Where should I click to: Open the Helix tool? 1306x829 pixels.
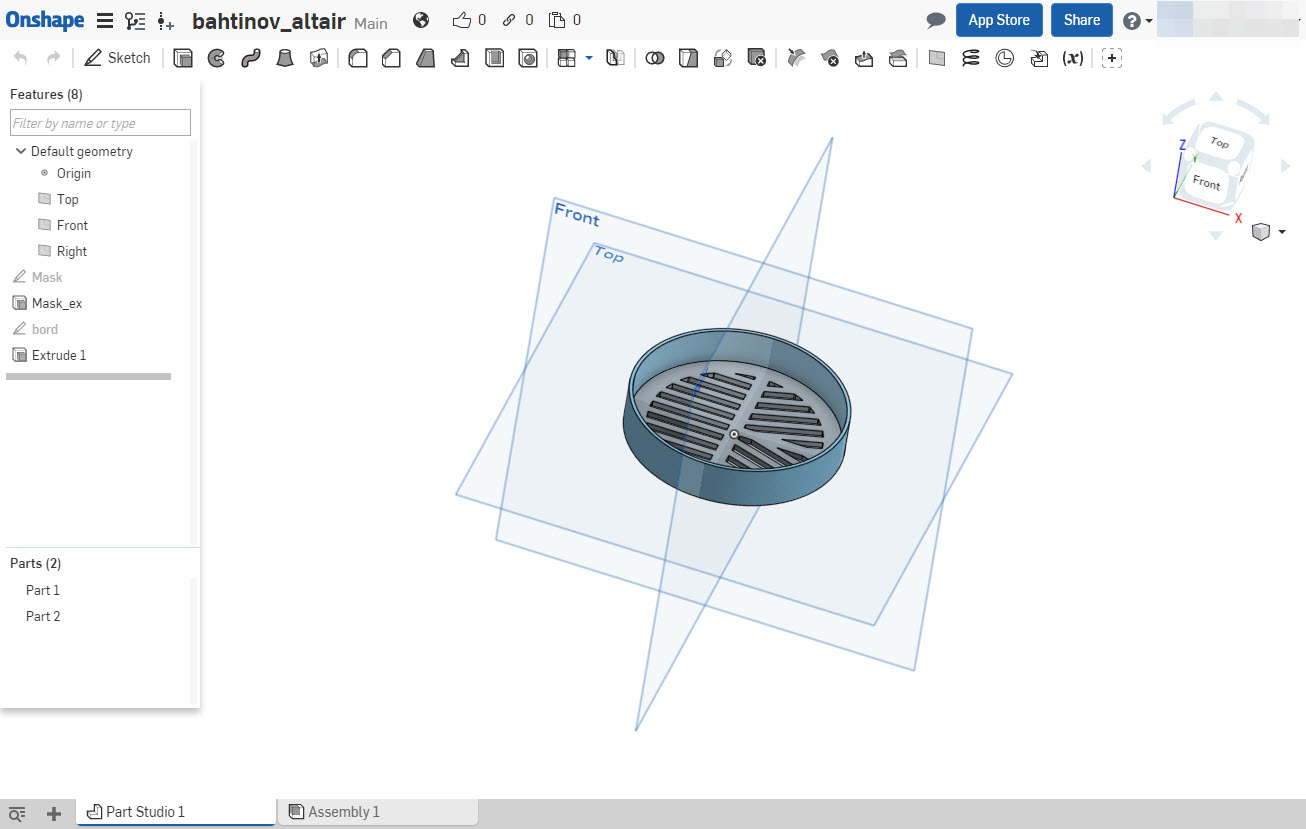point(970,58)
